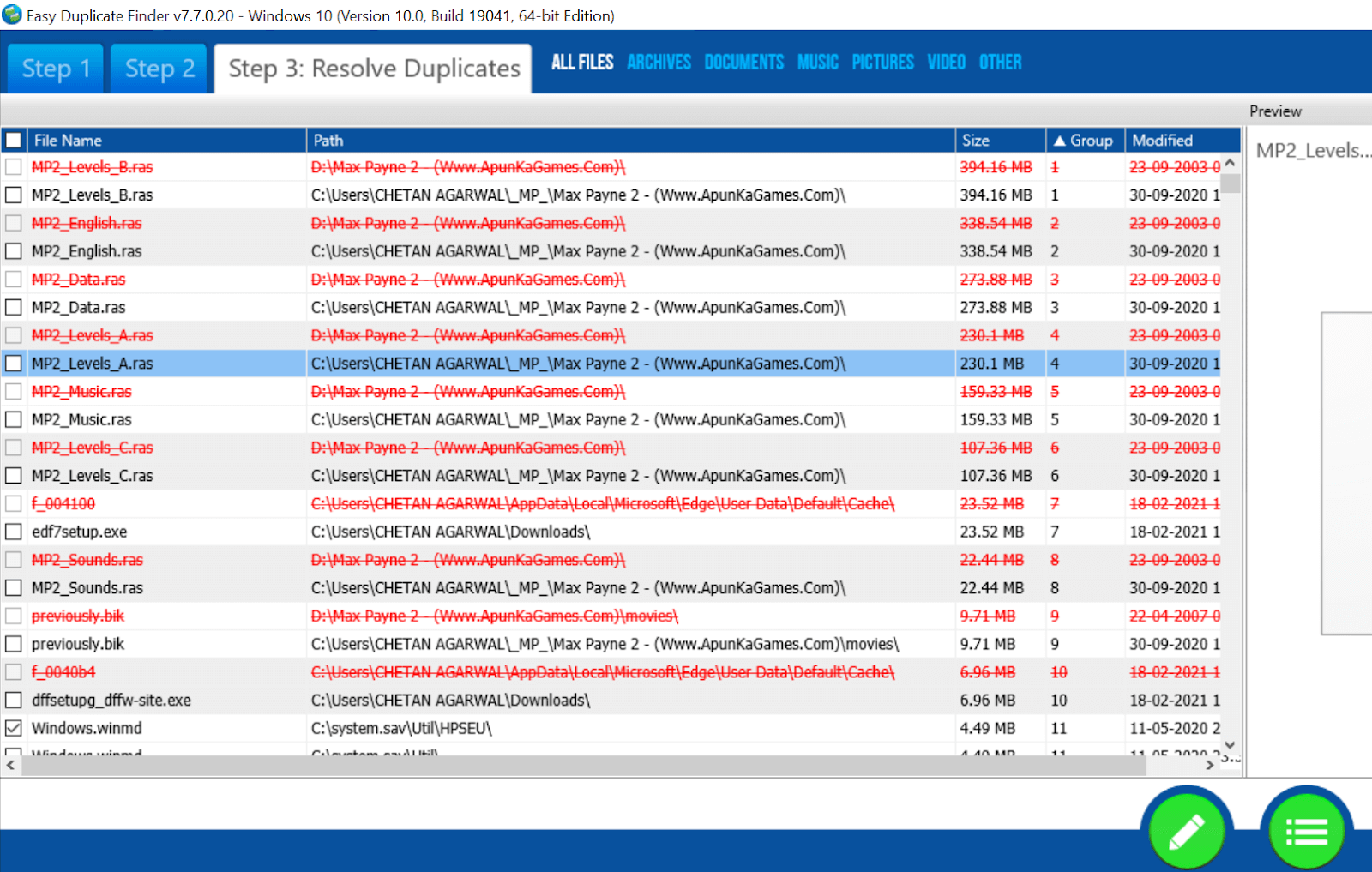Click the down arrow of the vertical scrollbar
Viewport: 1372px width, 872px height.
pos(1230,745)
